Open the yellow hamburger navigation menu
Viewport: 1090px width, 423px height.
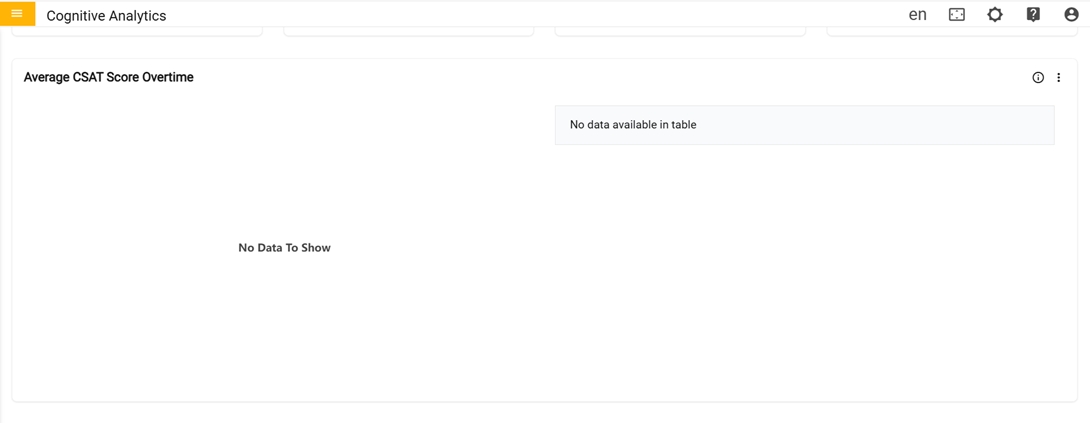tap(17, 14)
